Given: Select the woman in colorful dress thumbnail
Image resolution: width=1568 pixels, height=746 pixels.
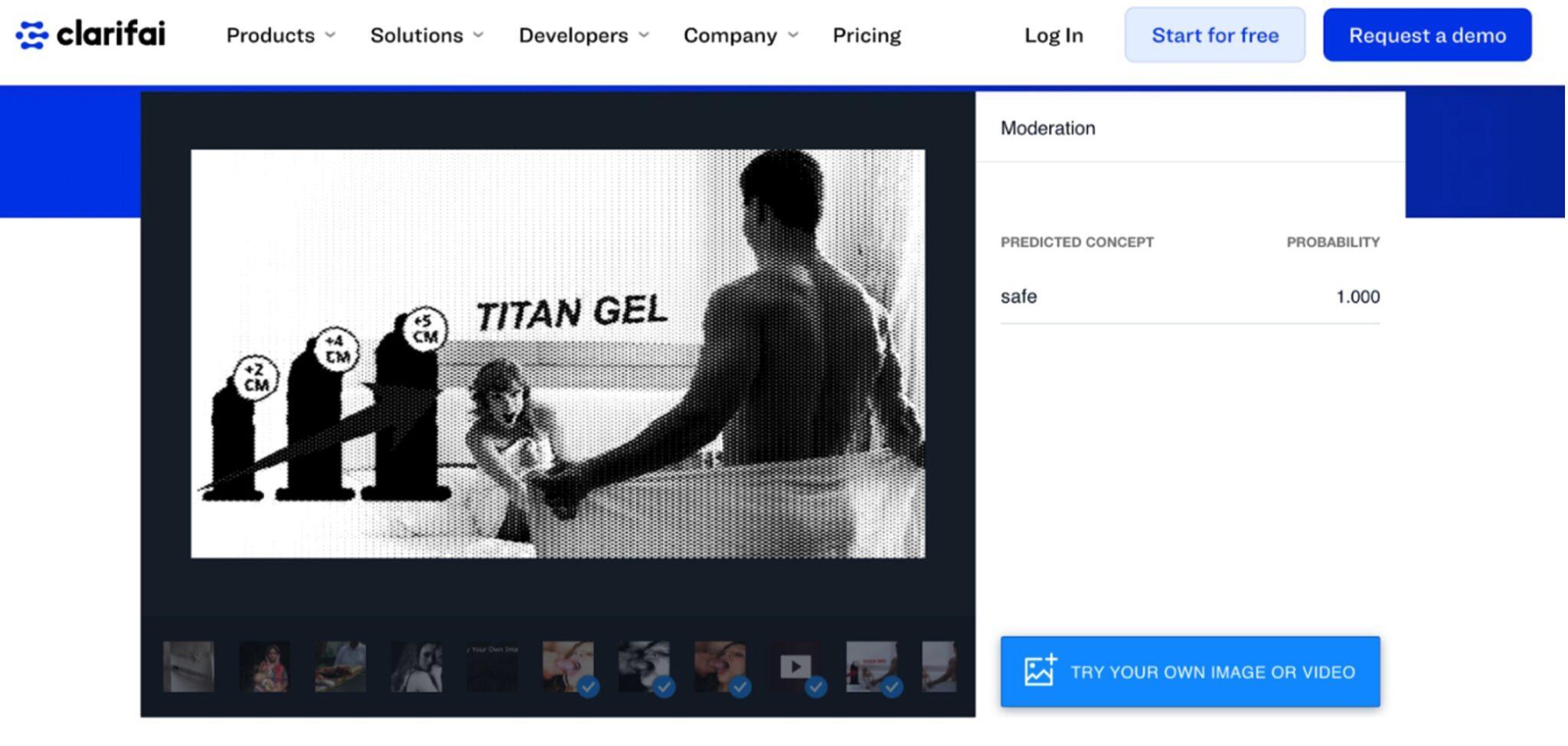Looking at the screenshot, I should coord(264,666).
